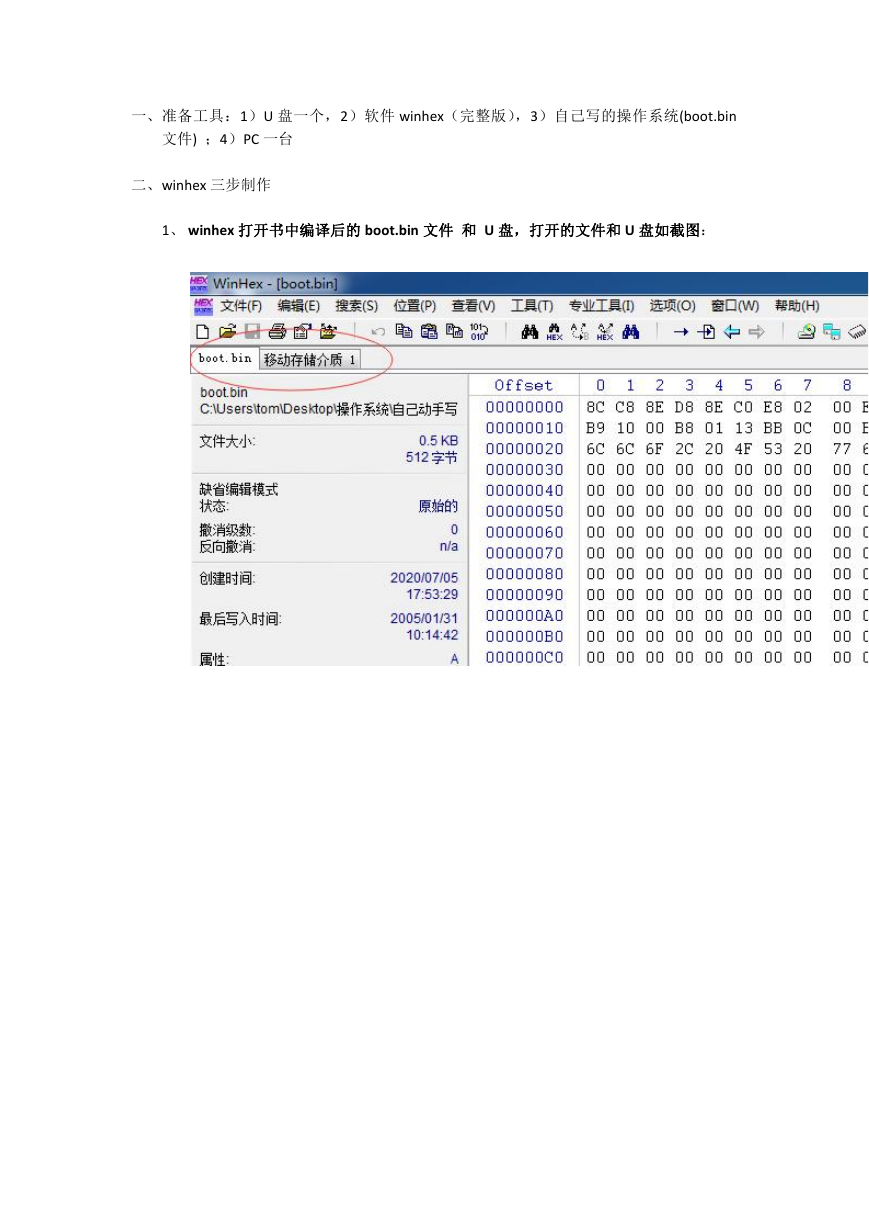Click the Go To Offset arrow icon
Screen dimensions: 869x1228
pos(681,332)
